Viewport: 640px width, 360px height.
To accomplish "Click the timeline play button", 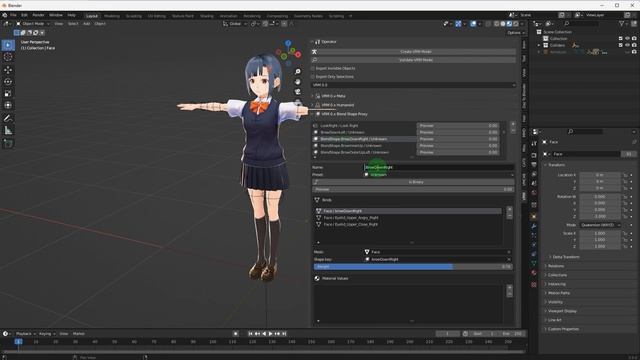I will click(271, 334).
